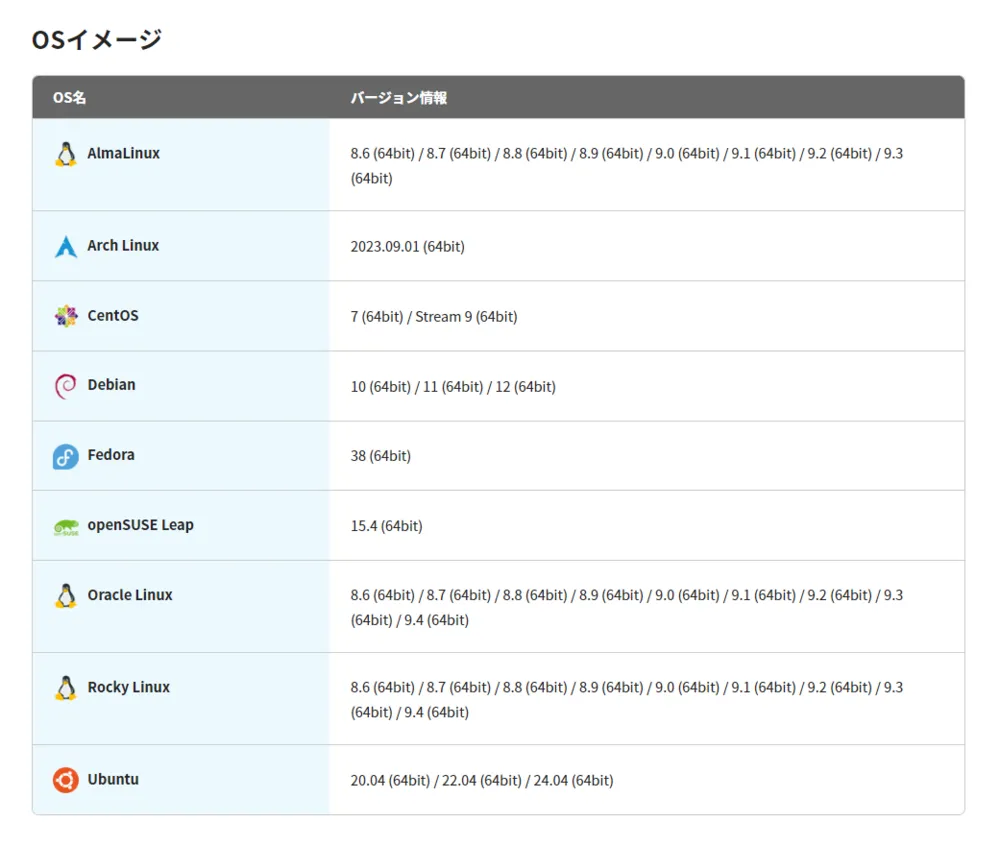Click the AlmaLinux penguin icon

(x=66, y=154)
